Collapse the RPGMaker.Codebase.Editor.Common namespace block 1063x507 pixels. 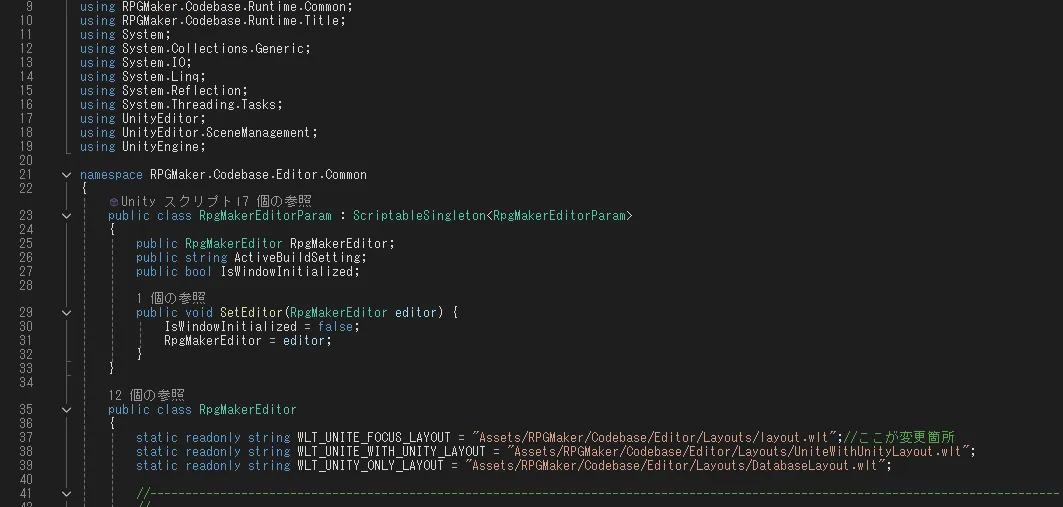point(66,175)
